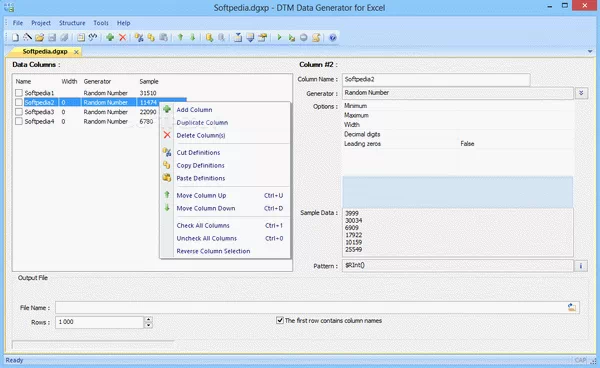Choose Reverse Column Selection menu entry
This screenshot has width=600, height=368.
pyautogui.click(x=225, y=251)
